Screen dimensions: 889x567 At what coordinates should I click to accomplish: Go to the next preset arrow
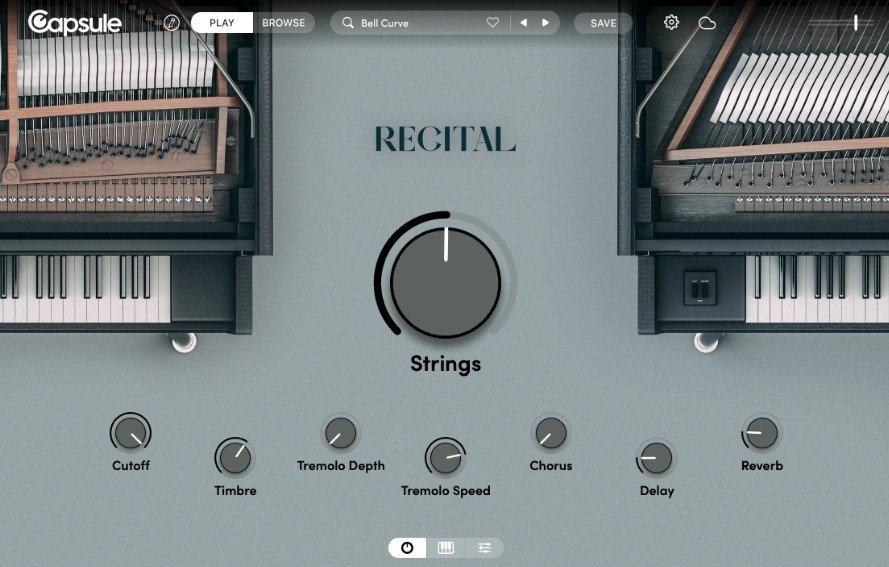[545, 23]
